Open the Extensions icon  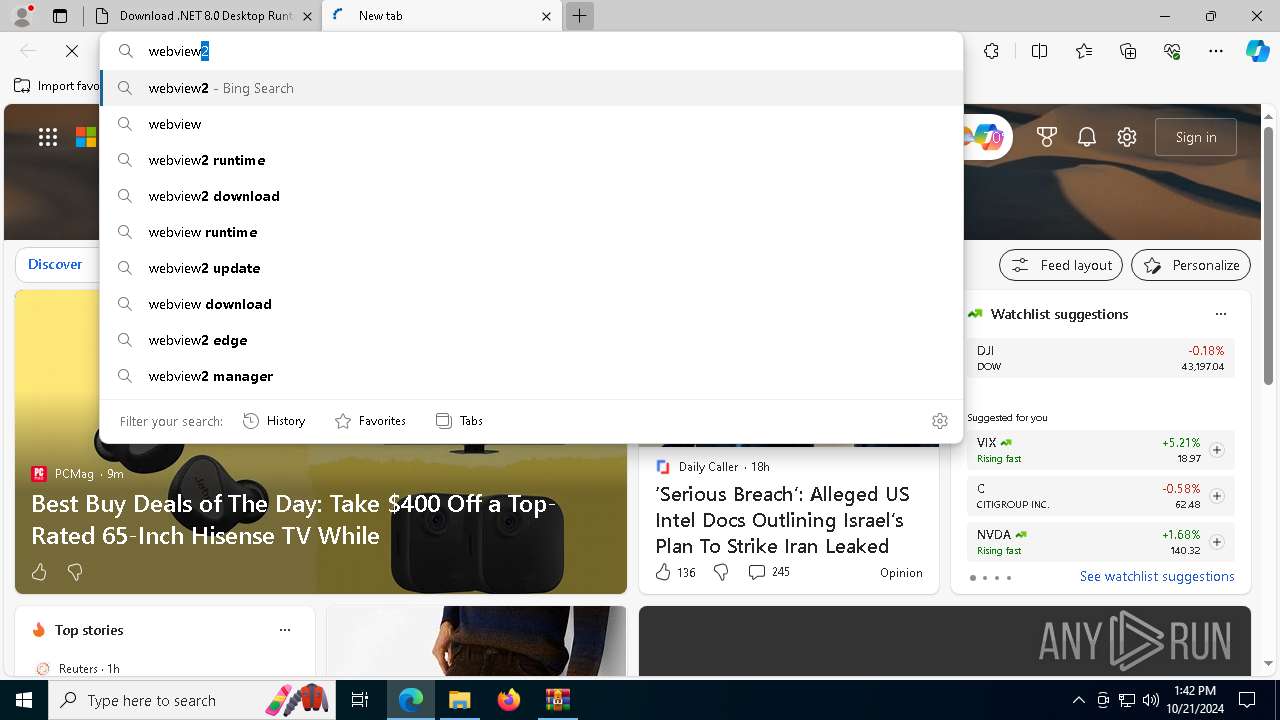pyautogui.click(x=991, y=51)
